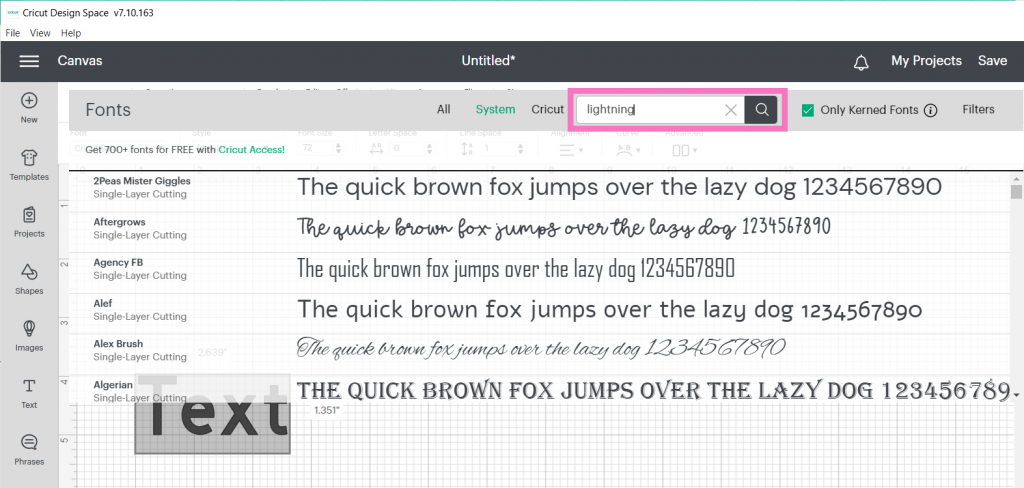Open the Shapes tool
The width and height of the screenshot is (1024, 488).
(29, 272)
